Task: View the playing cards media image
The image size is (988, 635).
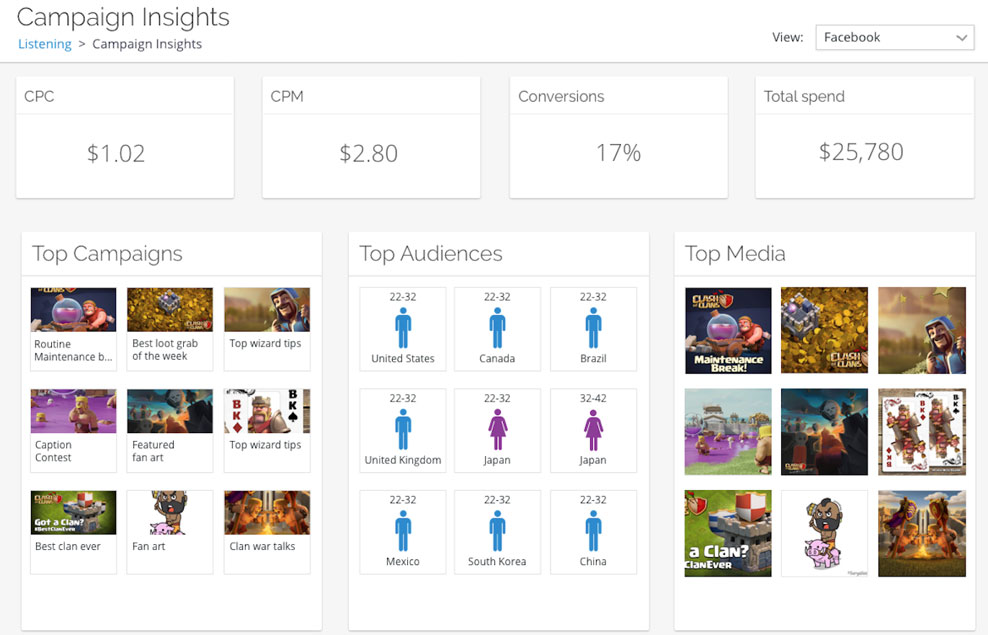Action: [x=922, y=432]
